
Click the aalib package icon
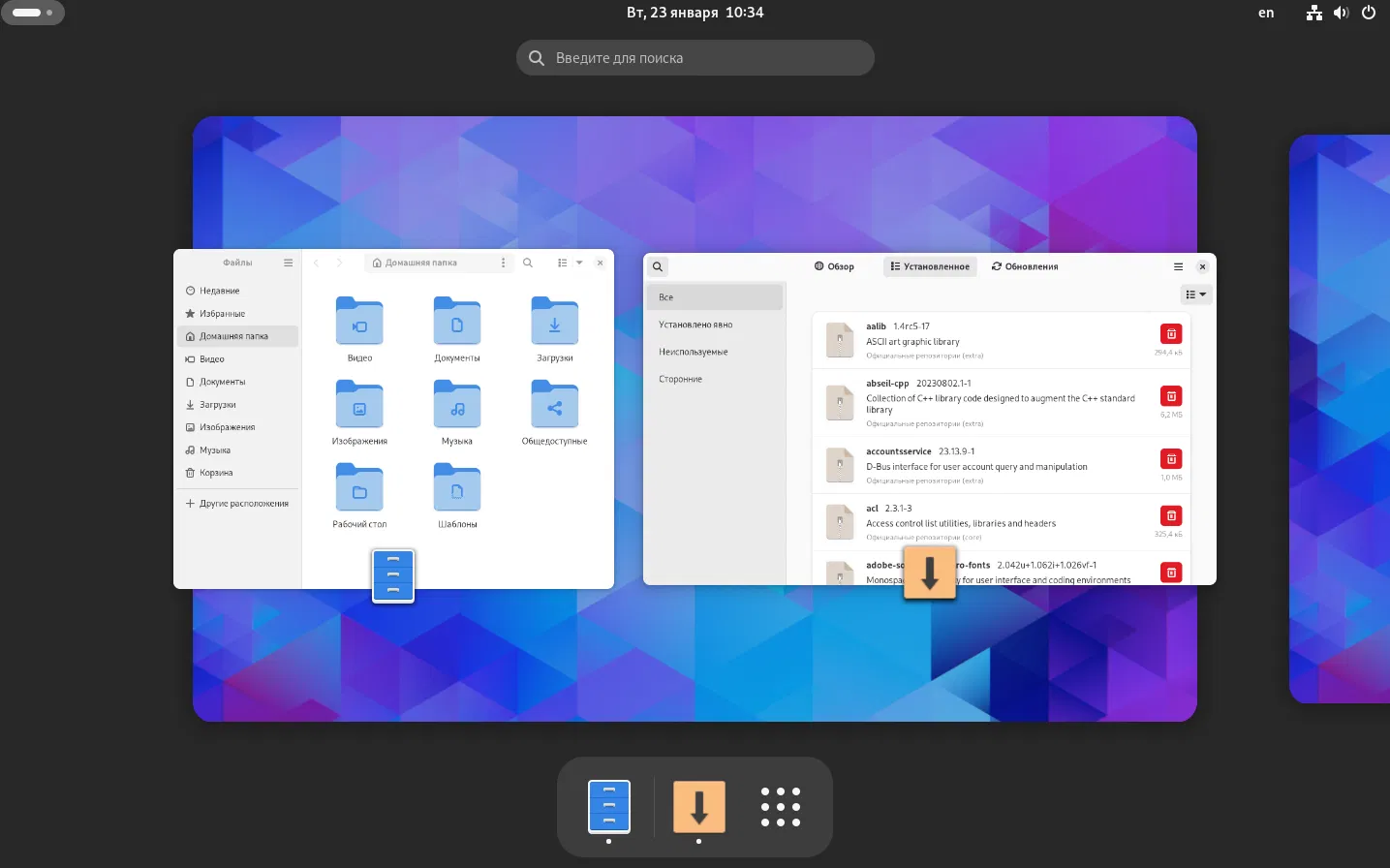point(839,340)
